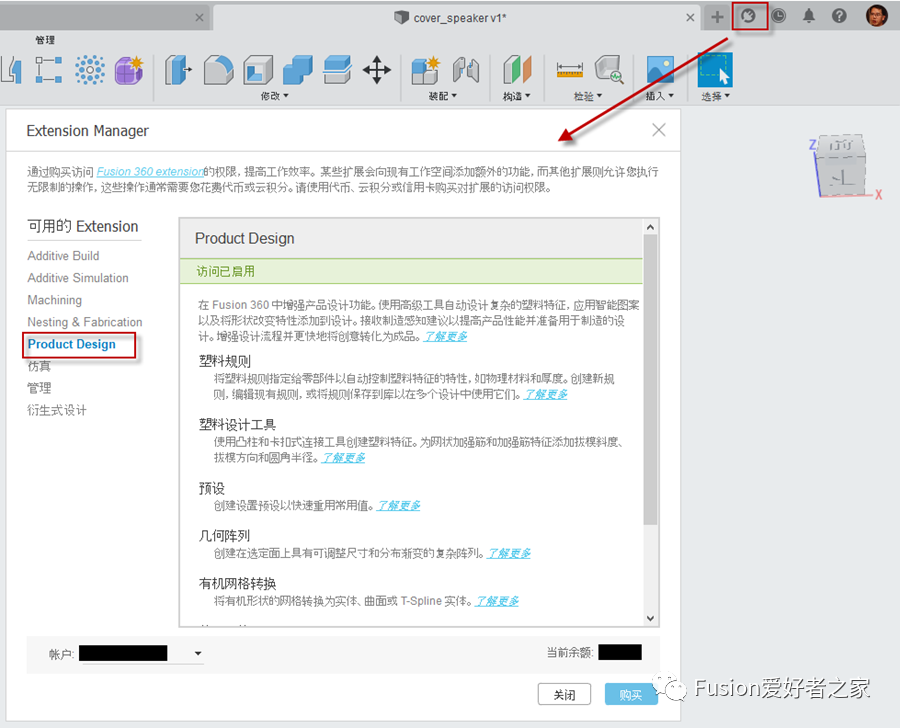Choose Additive Build extension
The height and width of the screenshot is (728, 900).
63,256
